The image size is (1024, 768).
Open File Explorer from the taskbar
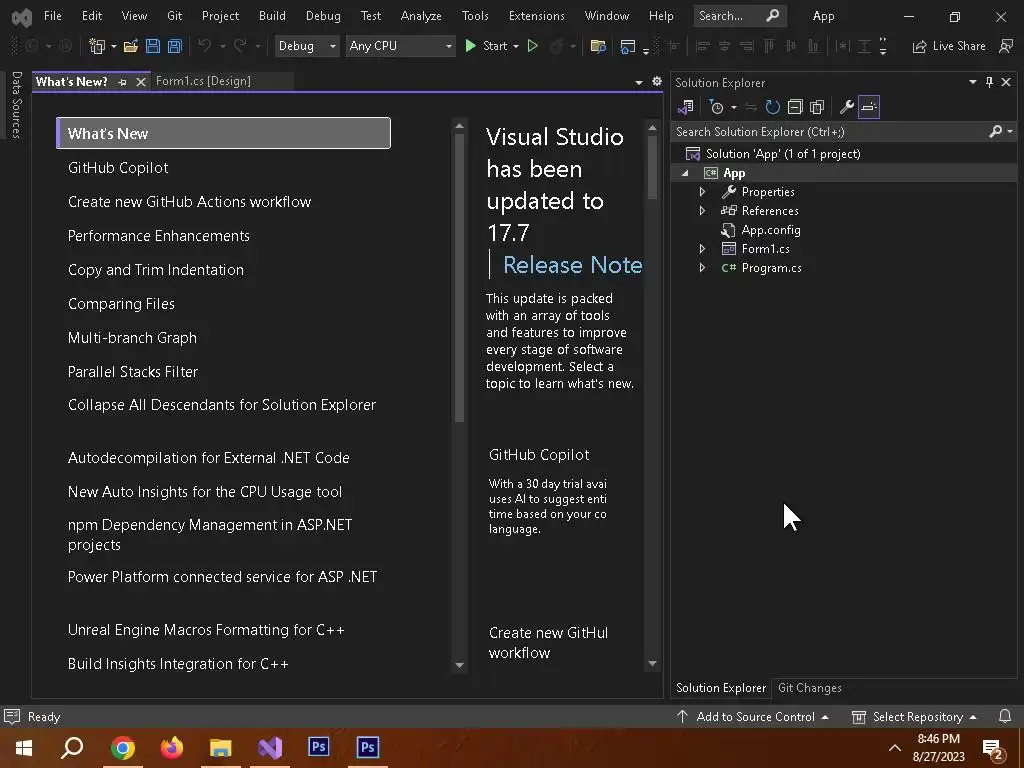pos(221,747)
